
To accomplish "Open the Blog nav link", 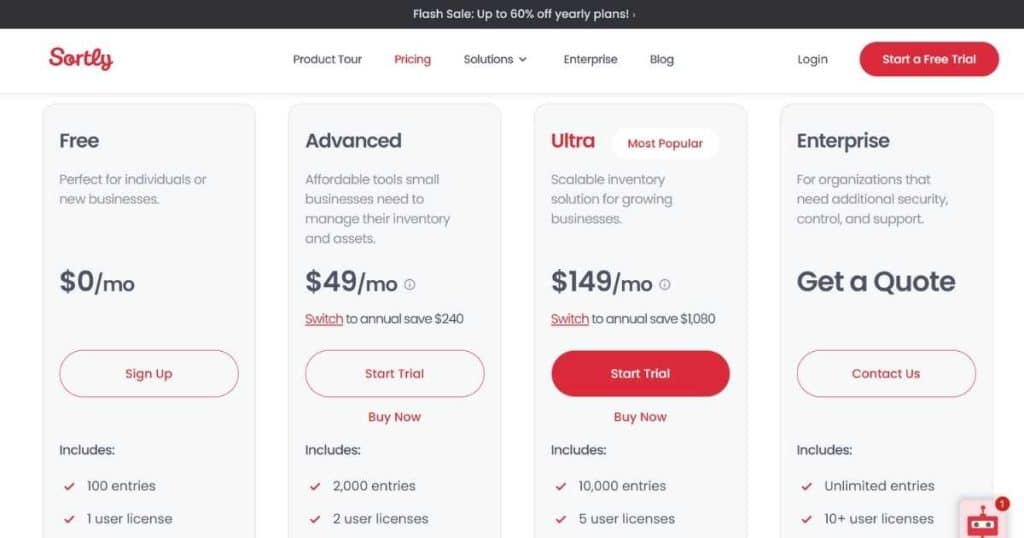I will (662, 59).
